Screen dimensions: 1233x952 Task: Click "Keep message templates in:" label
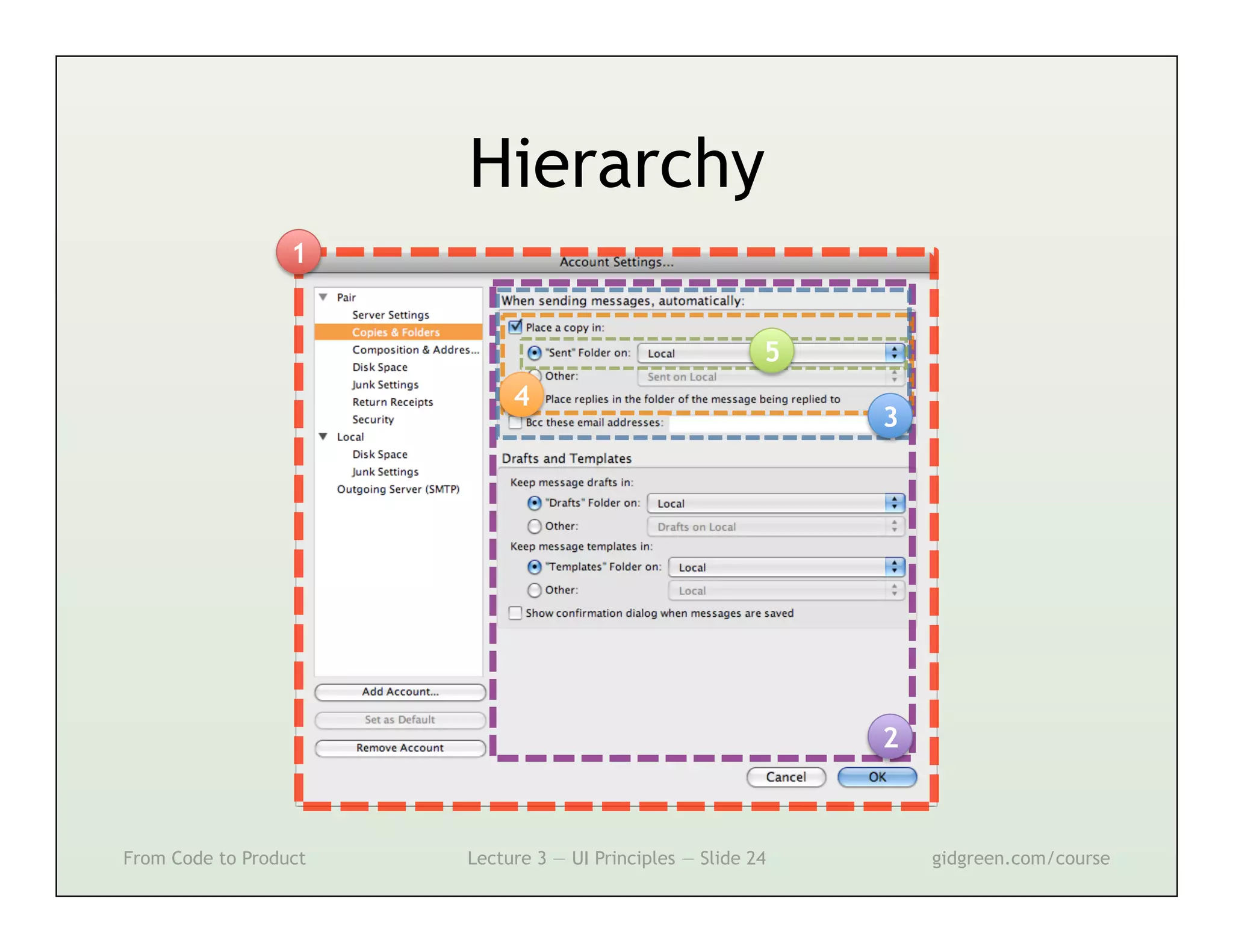[x=581, y=546]
